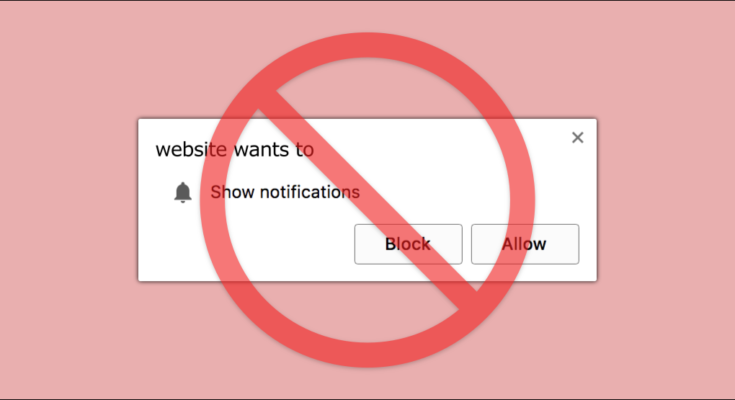Click the gray bell beside Show notifications
735x400 pixels.
(183, 192)
